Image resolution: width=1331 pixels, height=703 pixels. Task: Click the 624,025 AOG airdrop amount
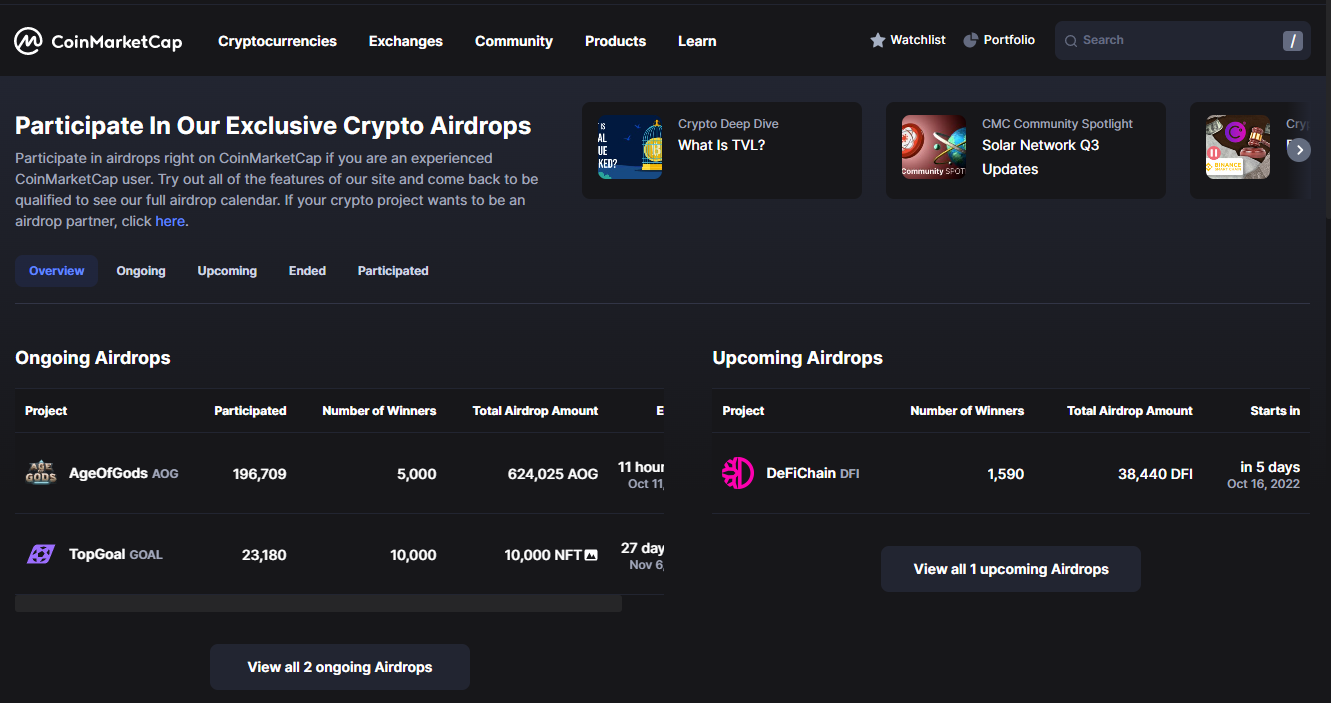point(553,474)
